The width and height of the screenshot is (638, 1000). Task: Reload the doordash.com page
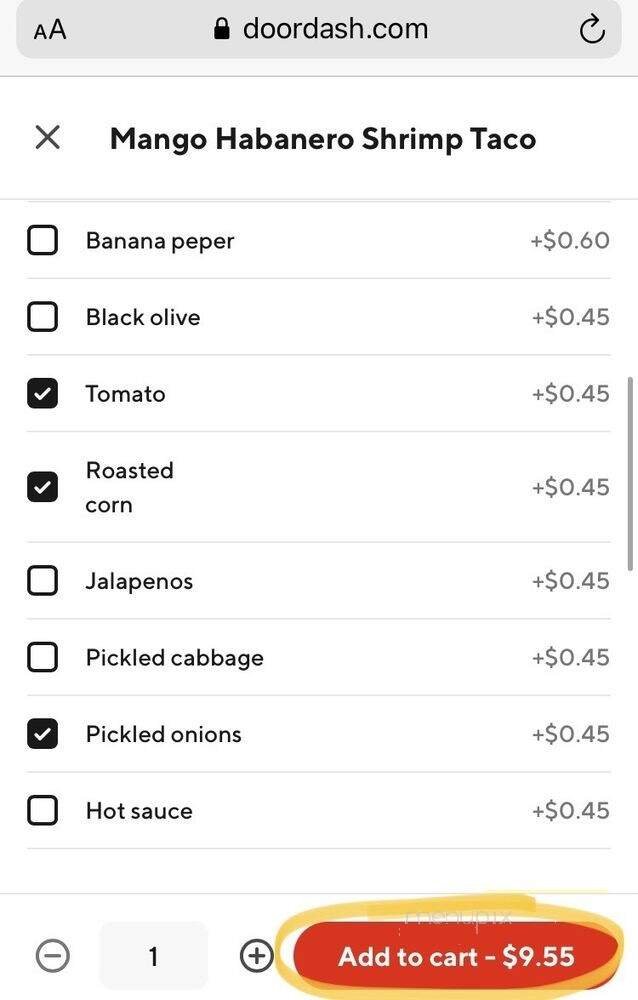pos(592,29)
